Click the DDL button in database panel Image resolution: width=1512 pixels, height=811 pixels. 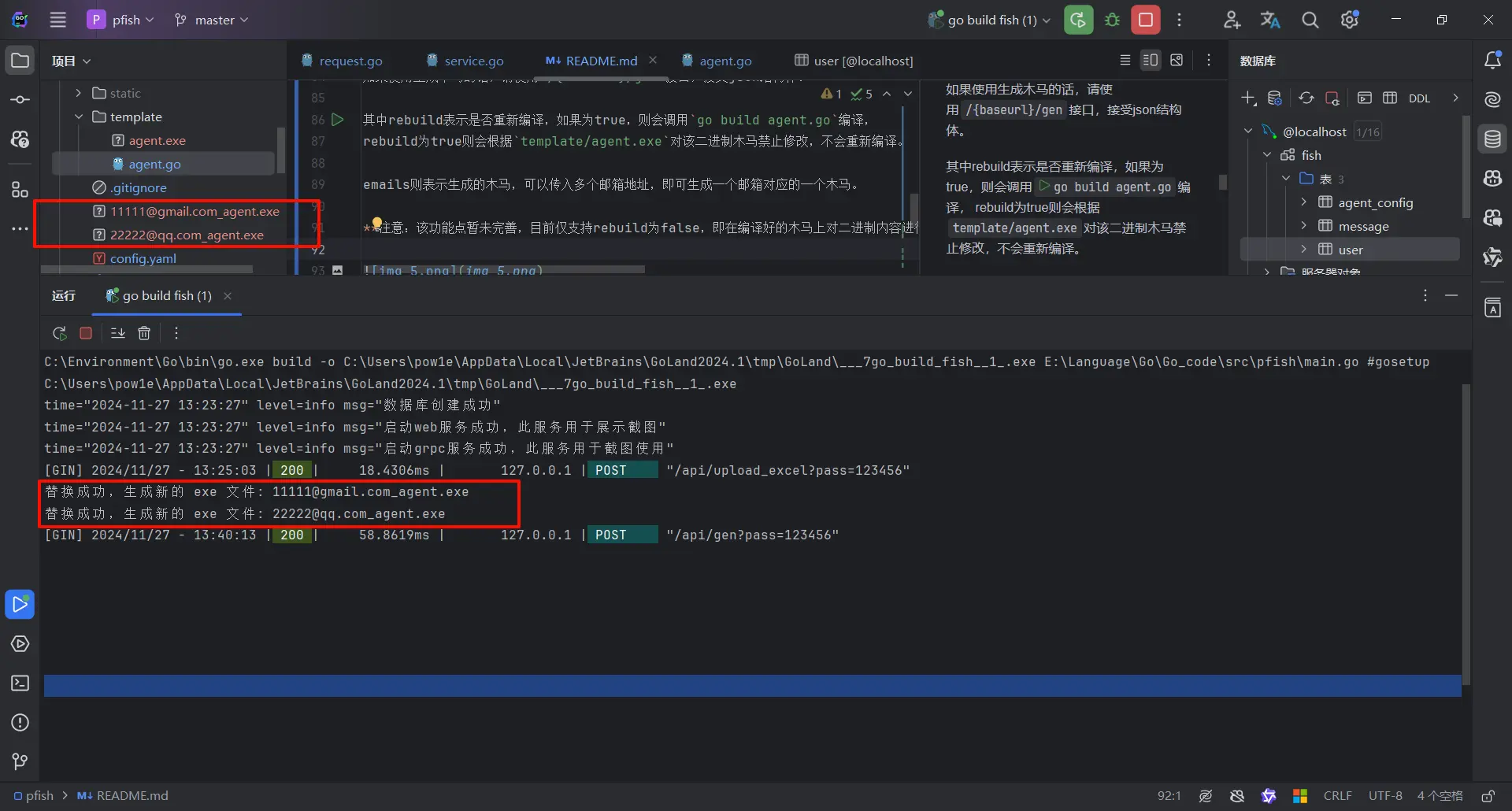point(1419,98)
